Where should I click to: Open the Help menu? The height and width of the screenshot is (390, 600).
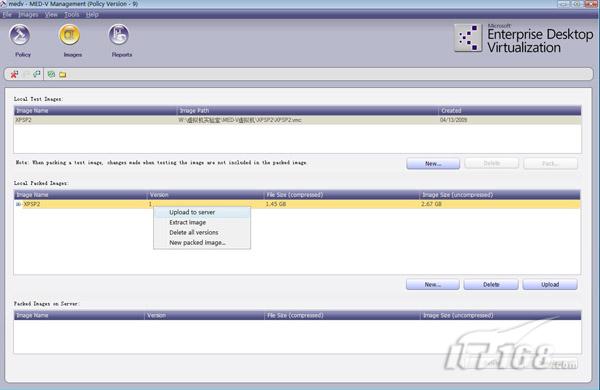[x=92, y=15]
